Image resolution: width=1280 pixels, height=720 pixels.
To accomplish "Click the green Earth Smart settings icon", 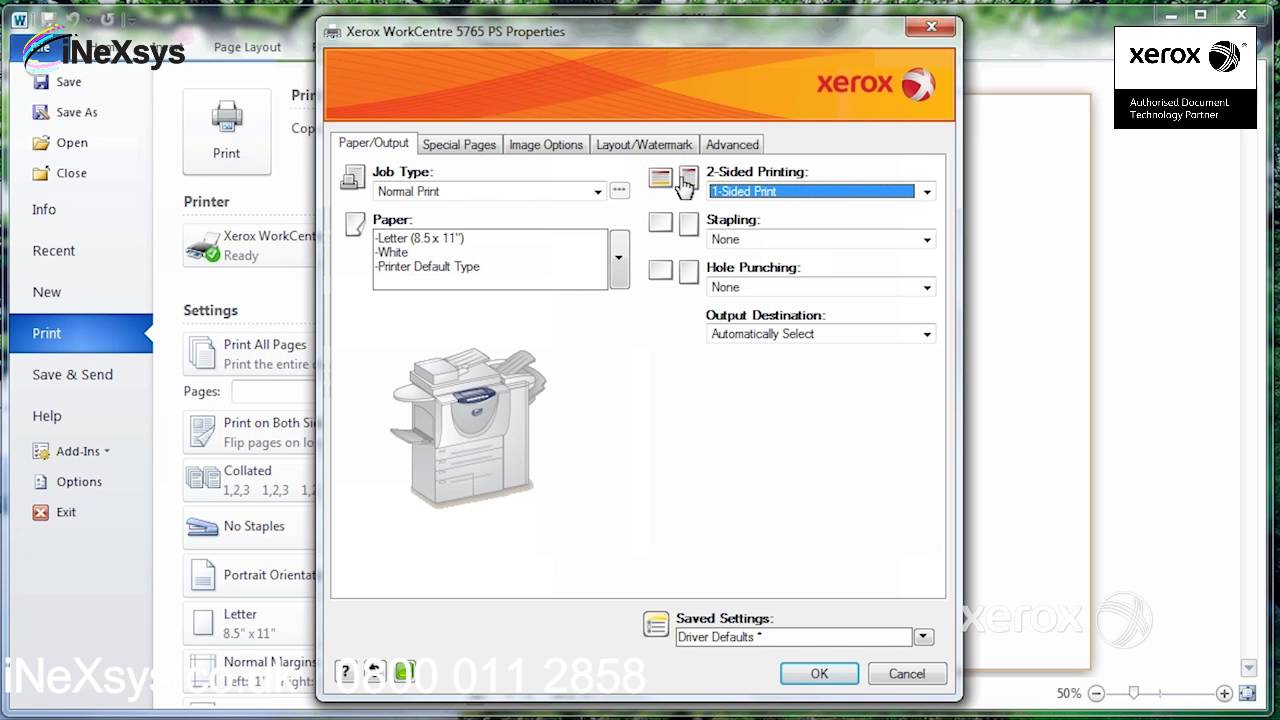I will 402,671.
